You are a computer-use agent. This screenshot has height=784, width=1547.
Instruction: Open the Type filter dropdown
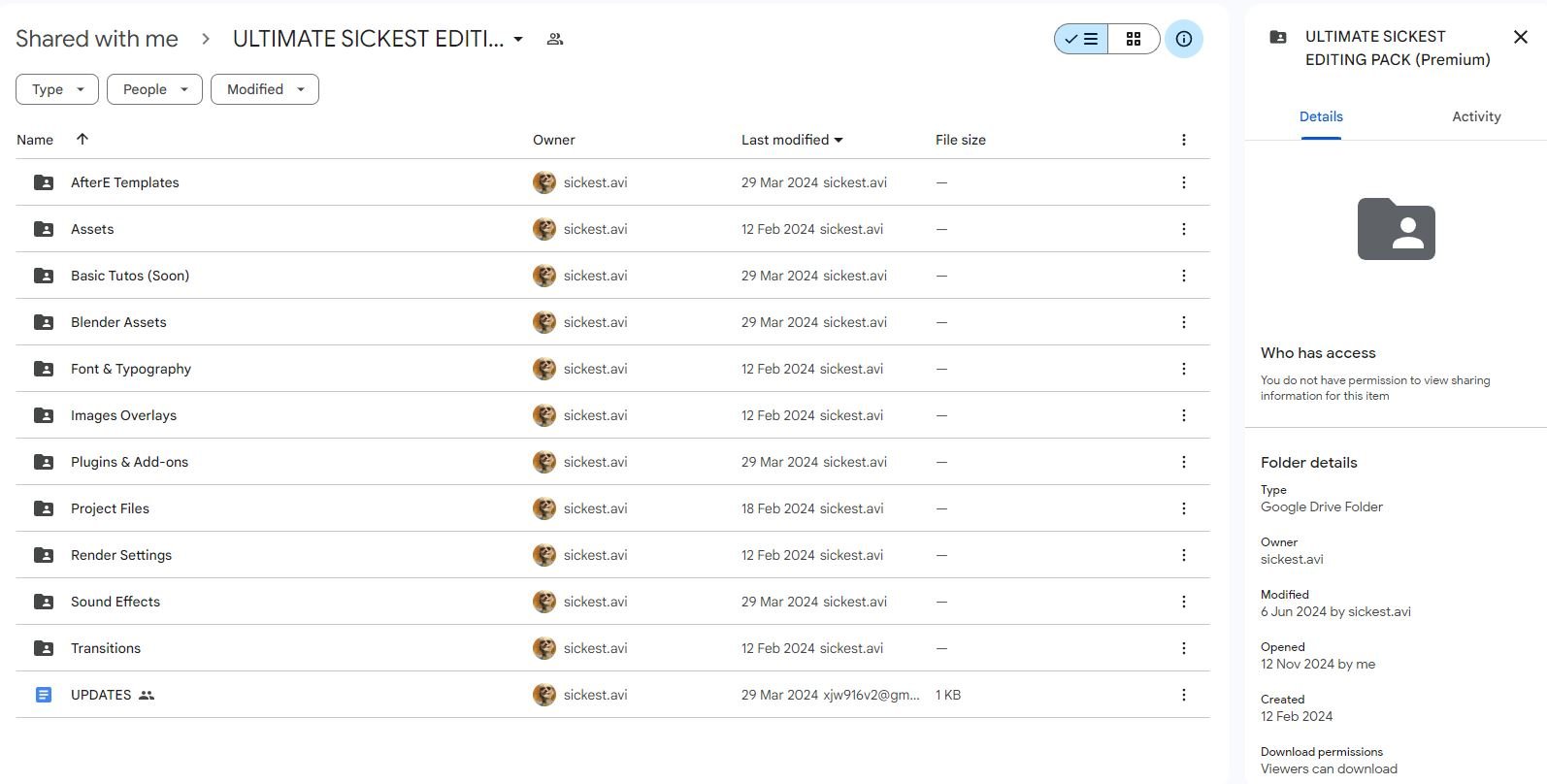tap(57, 89)
